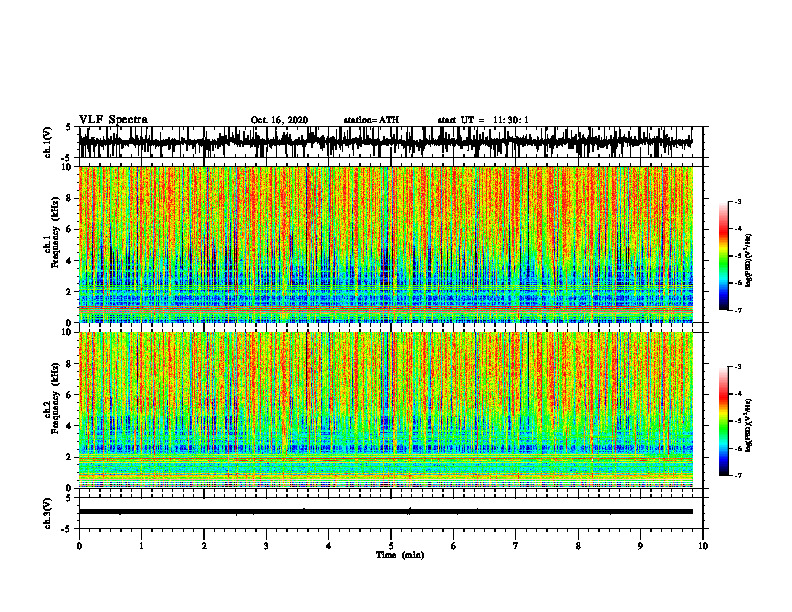792x612 pixels.
Task: Click the "station= ATH" header label
Action: coord(371,120)
